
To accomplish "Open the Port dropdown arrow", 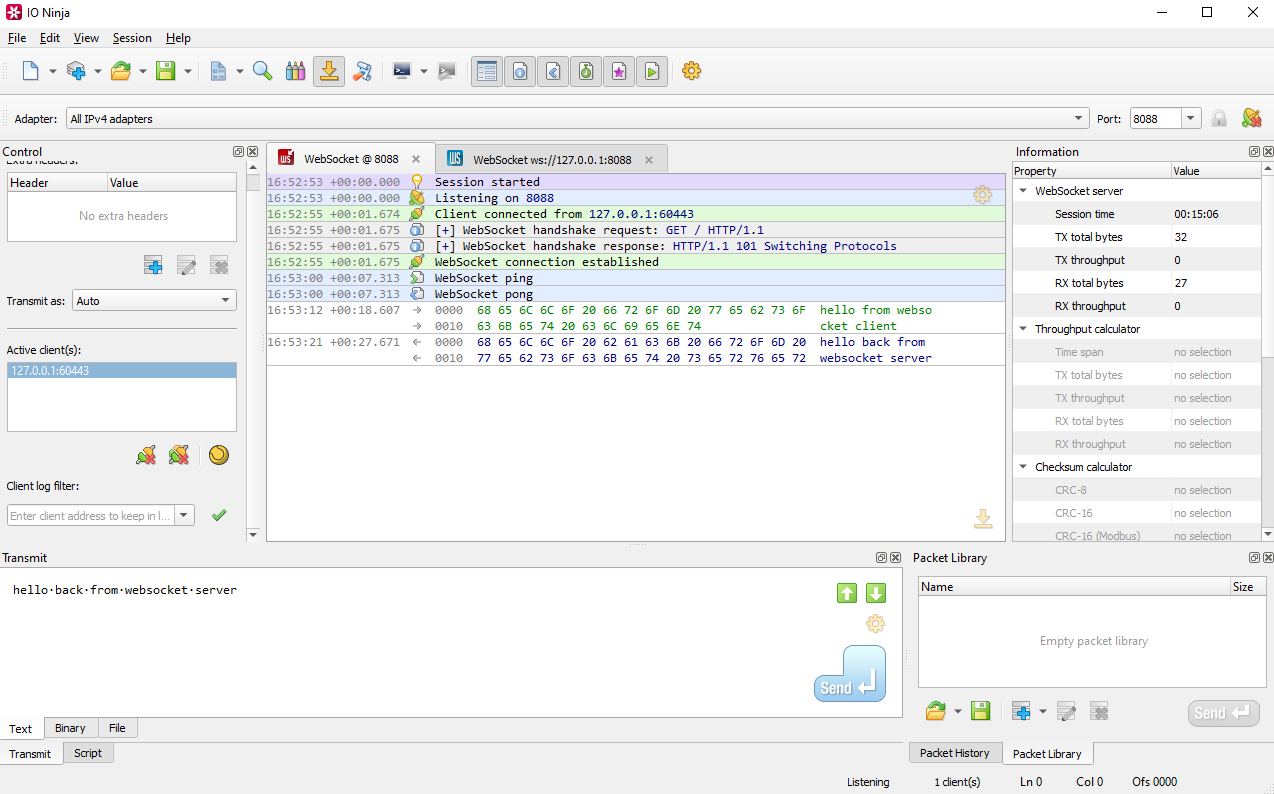I will click(1191, 119).
